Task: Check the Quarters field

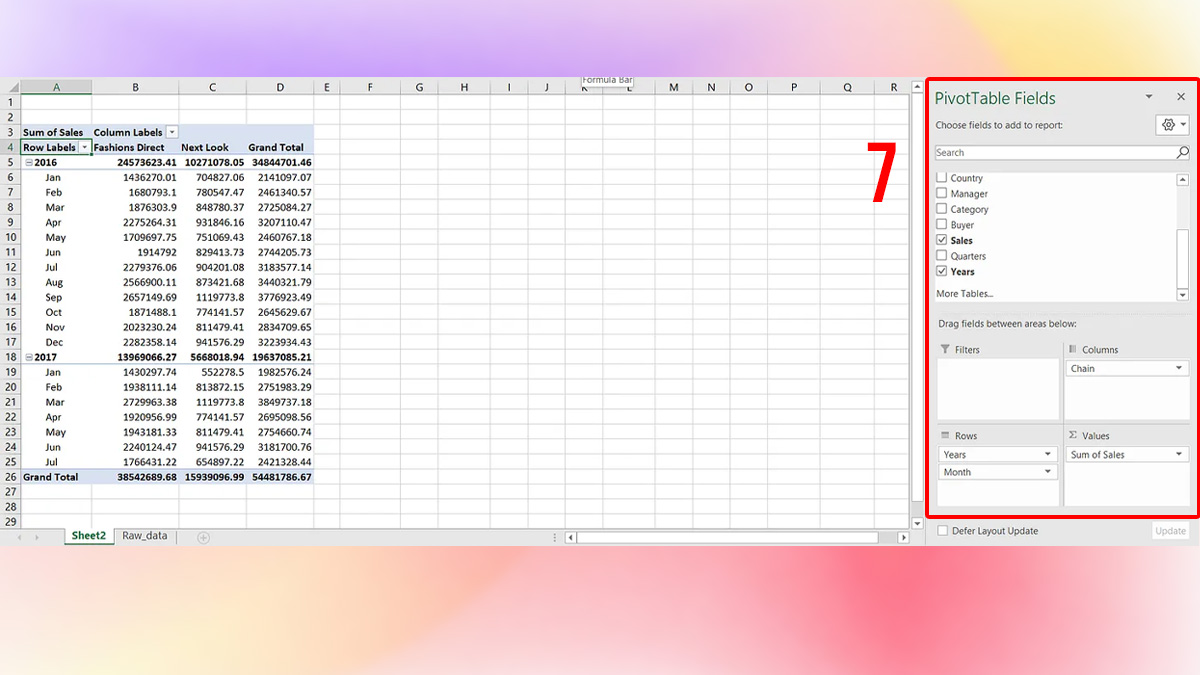Action: pos(942,256)
